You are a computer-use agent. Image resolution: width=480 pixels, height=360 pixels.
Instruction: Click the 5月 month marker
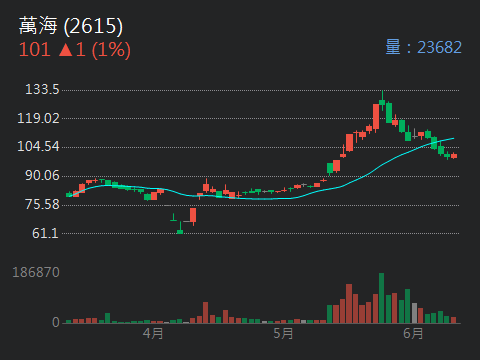(x=283, y=333)
